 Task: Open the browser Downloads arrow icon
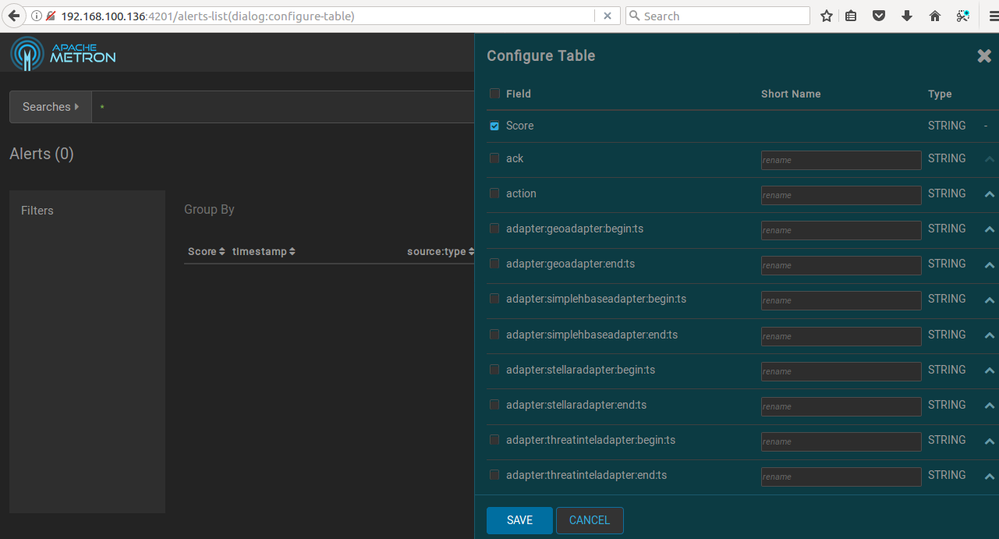[x=907, y=16]
